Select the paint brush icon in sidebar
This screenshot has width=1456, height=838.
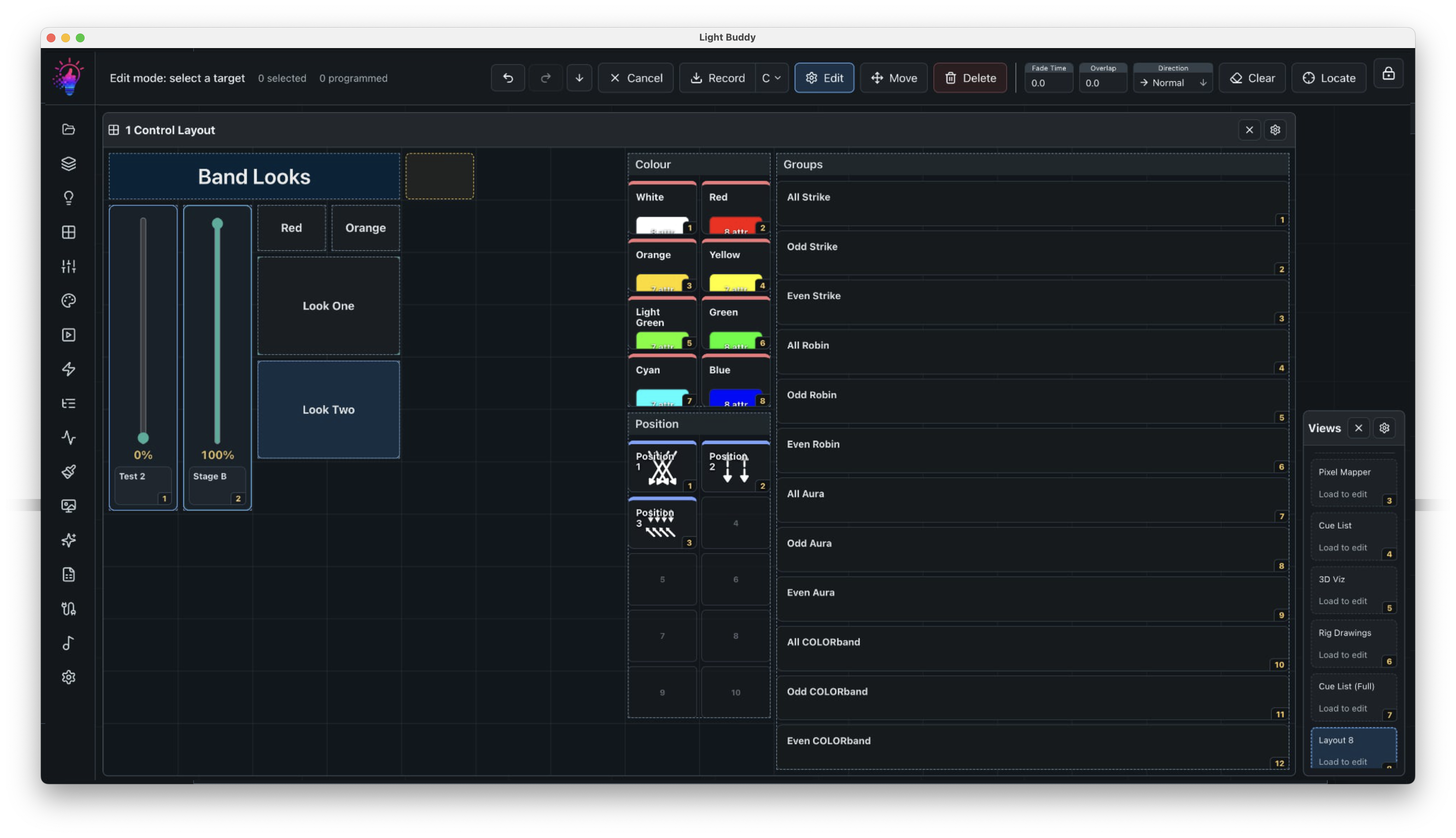[x=69, y=472]
